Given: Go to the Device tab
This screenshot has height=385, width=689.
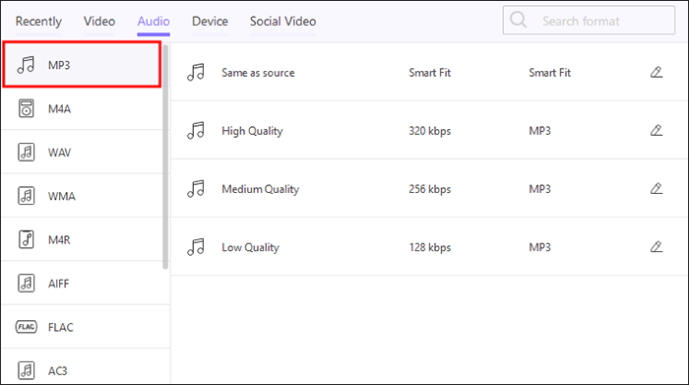Looking at the screenshot, I should 210,21.
